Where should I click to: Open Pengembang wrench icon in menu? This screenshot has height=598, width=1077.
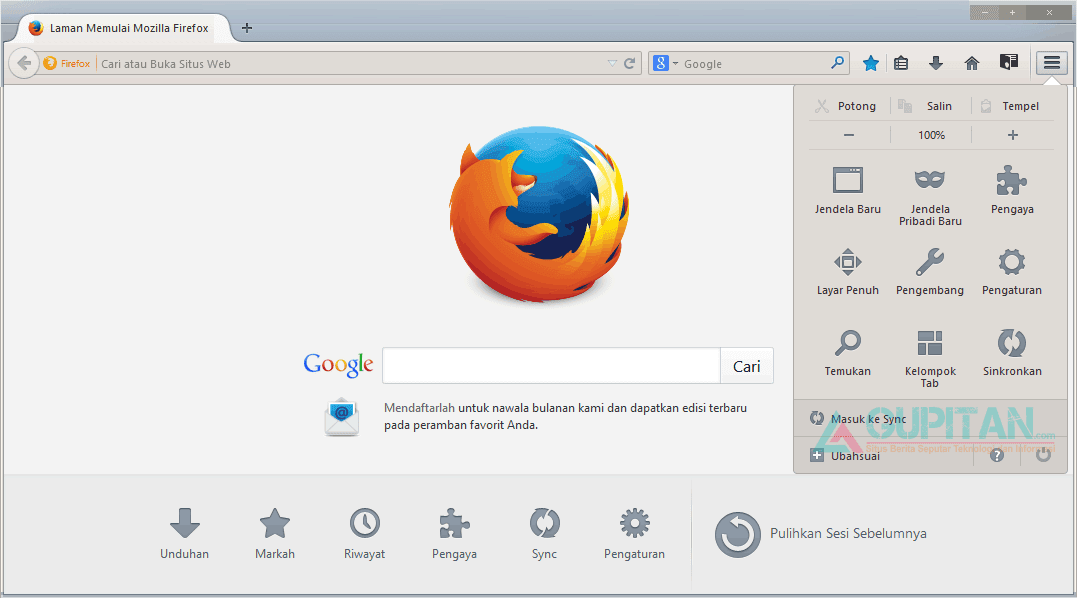point(930,262)
